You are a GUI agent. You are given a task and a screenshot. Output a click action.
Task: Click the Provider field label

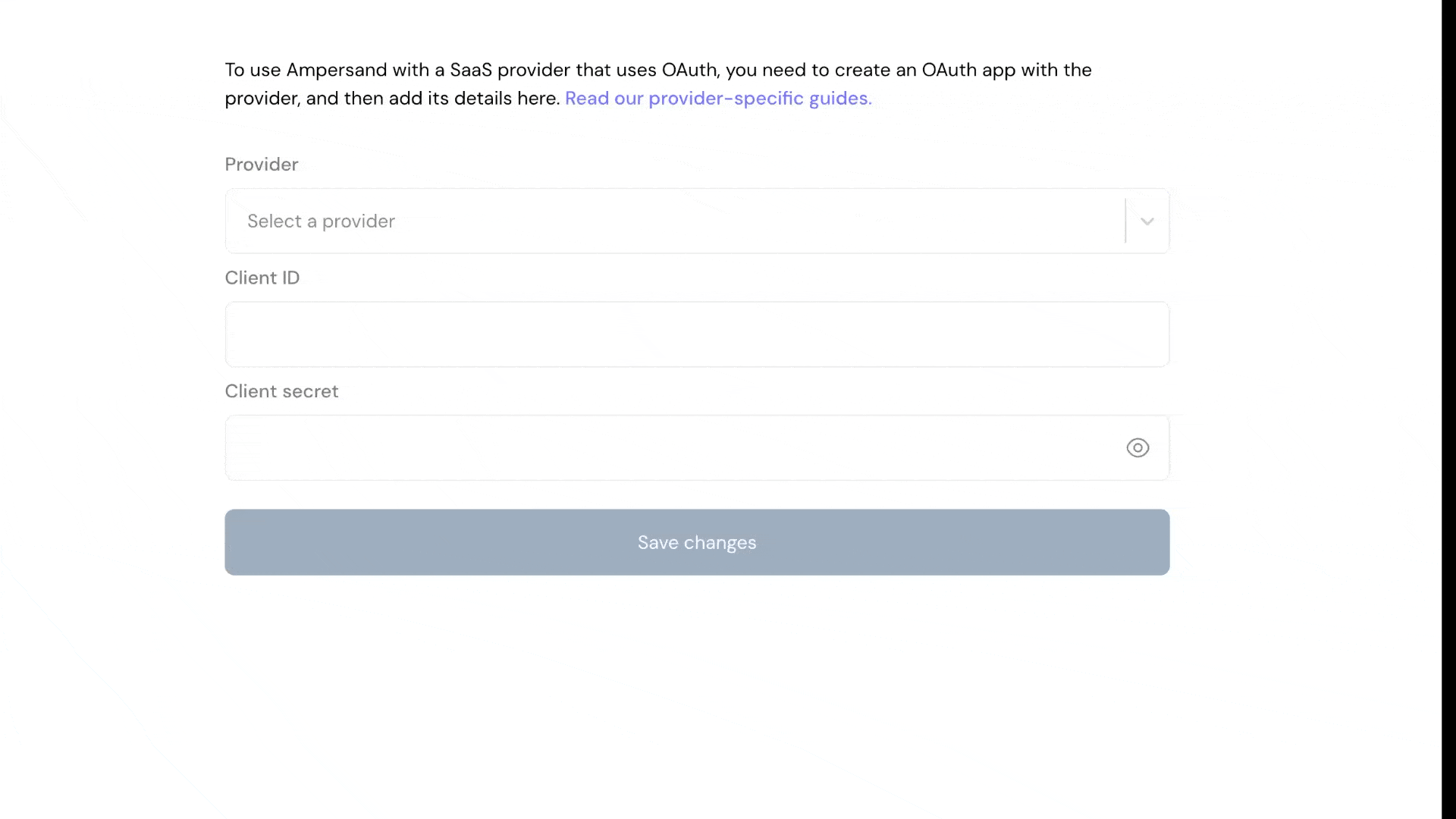262,165
